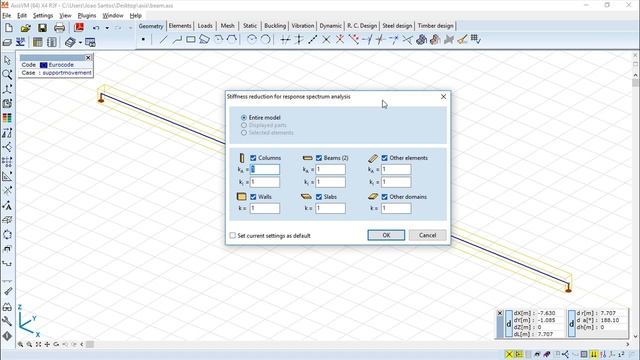
Task: Close the stiffness reduction dialog
Action: (x=443, y=97)
